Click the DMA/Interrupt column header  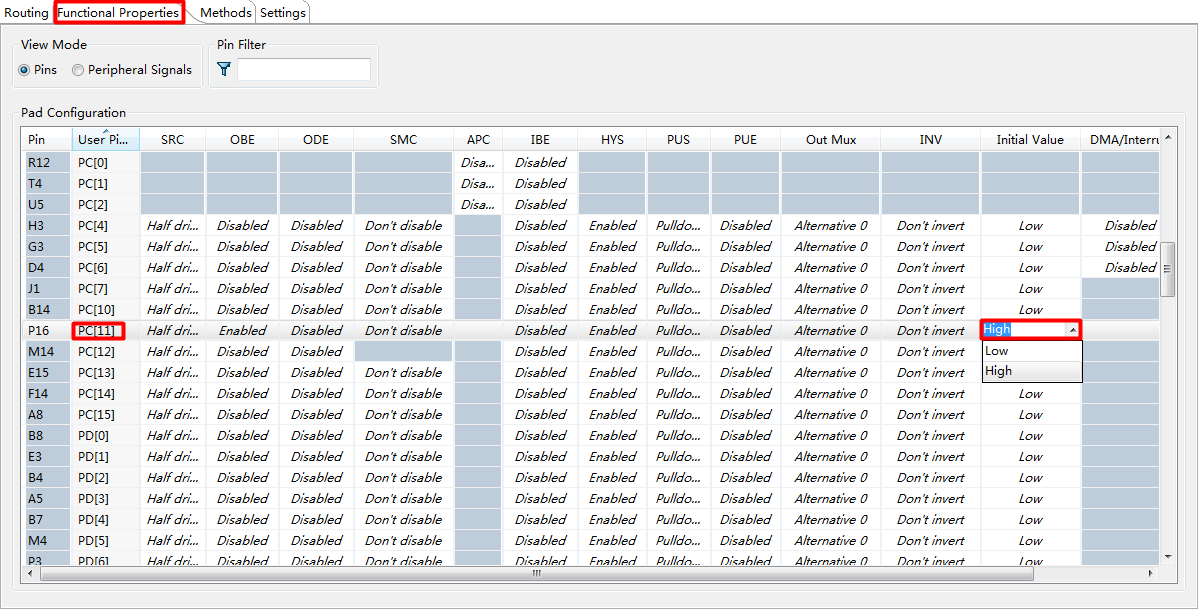coord(1121,140)
